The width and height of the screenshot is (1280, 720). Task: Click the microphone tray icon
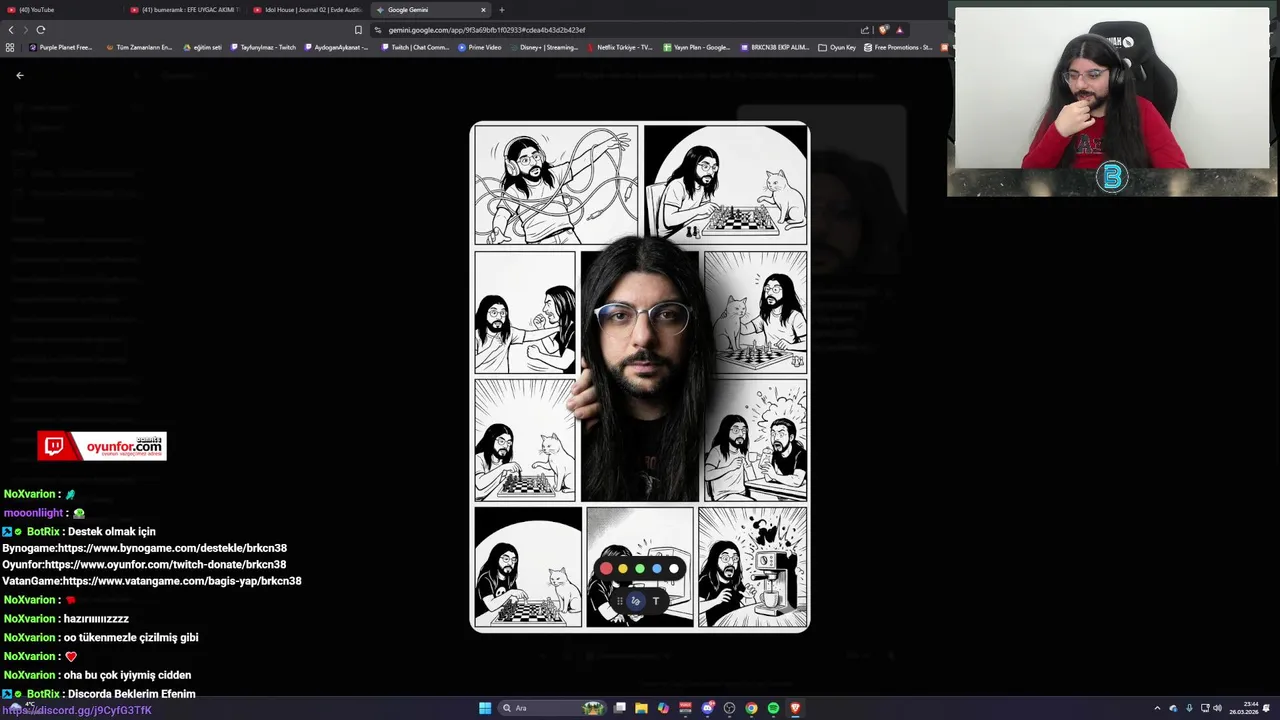(x=1189, y=708)
